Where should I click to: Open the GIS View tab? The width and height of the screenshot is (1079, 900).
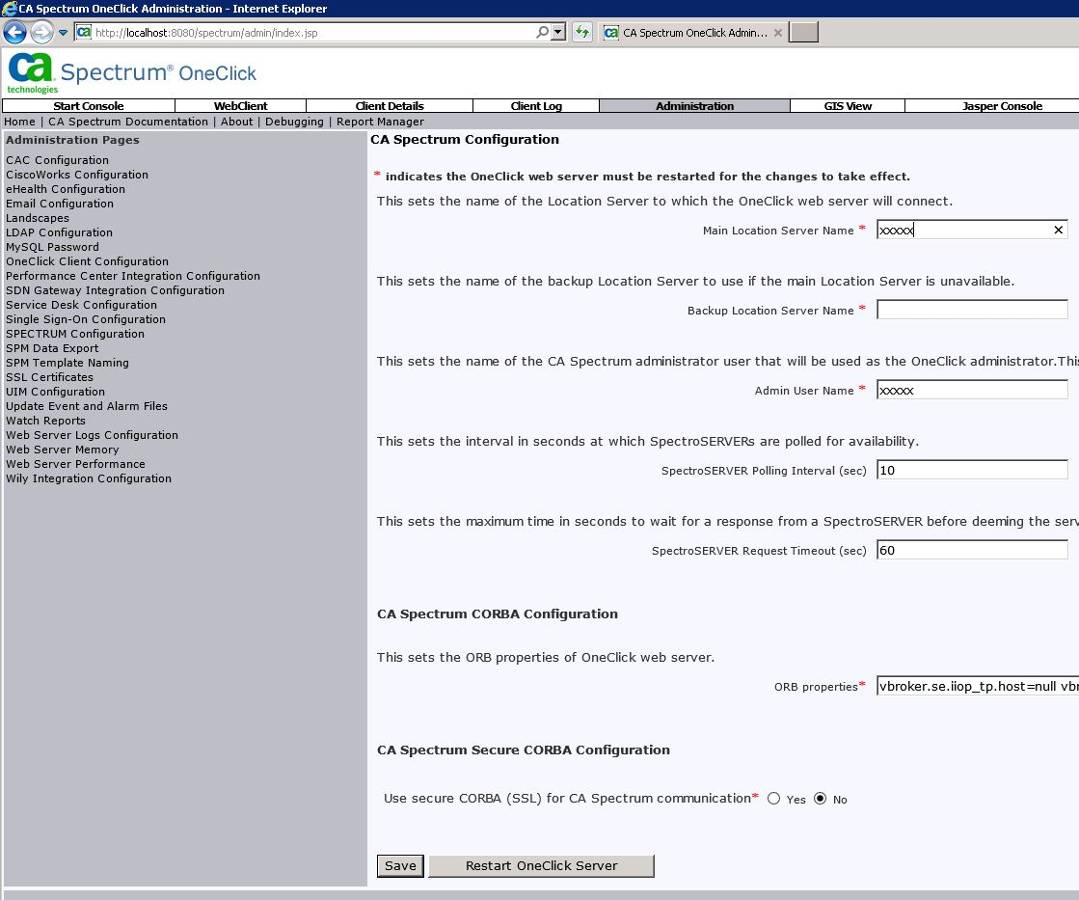847,106
